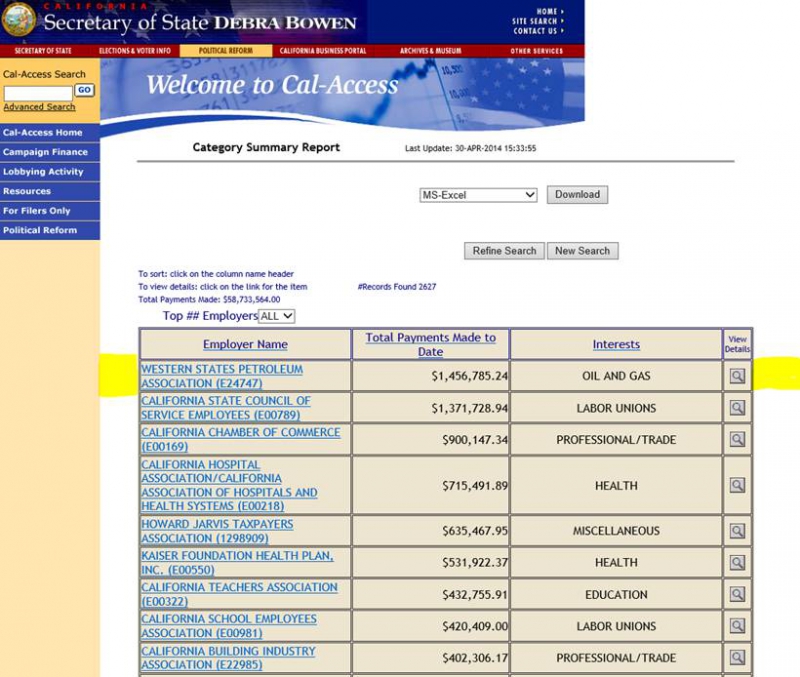Screen dimensions: 800x677
Task: Open details magnifier for California Chamber of Commerce
Action: click(x=737, y=440)
